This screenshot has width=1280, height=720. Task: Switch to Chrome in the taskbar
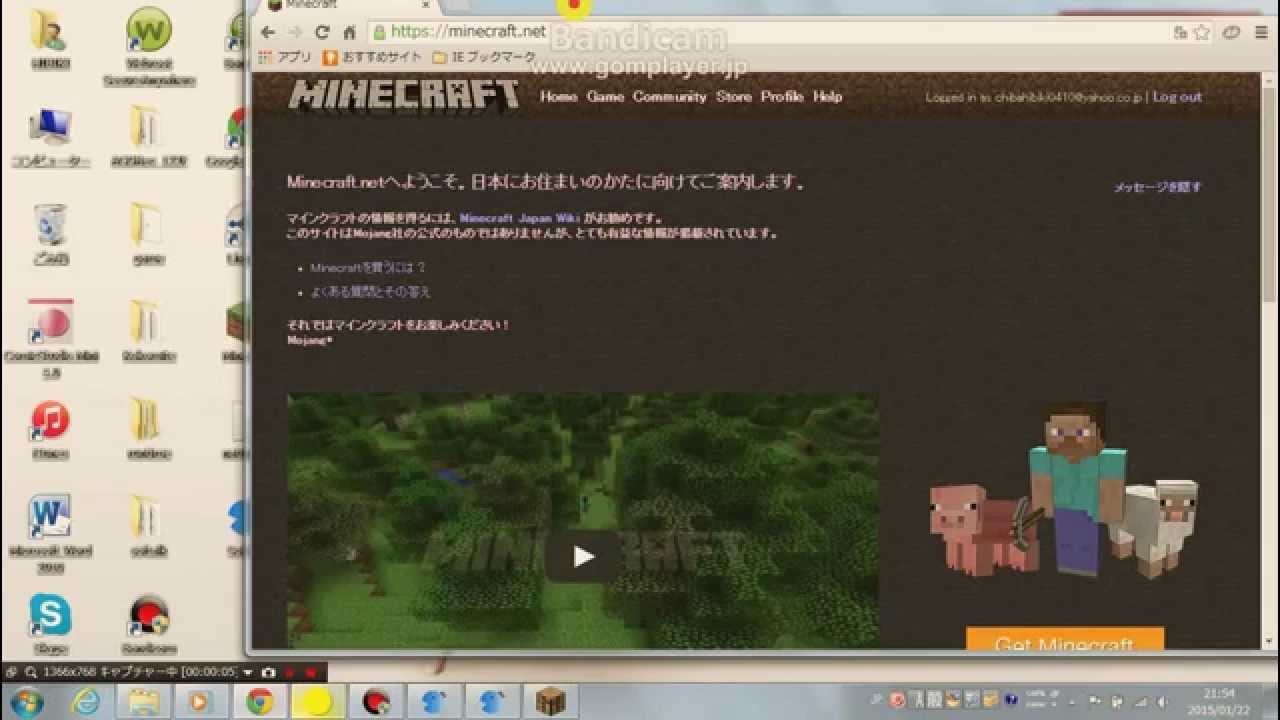[x=259, y=702]
